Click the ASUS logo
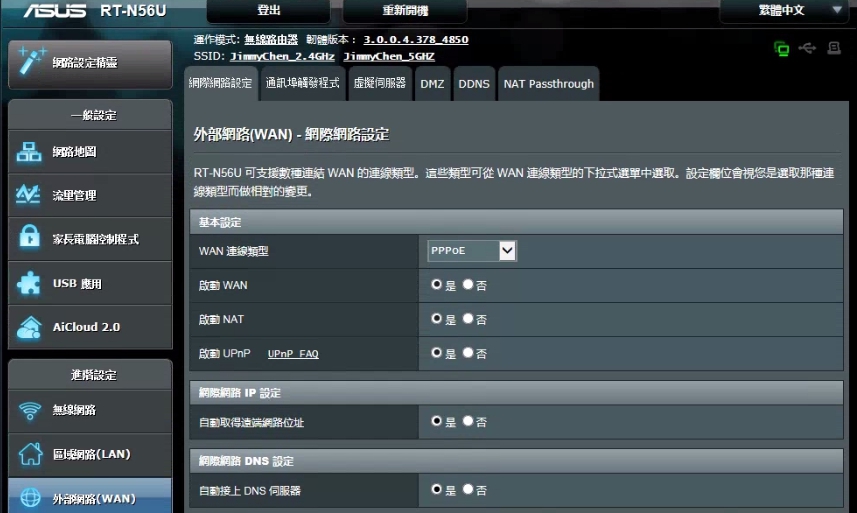Viewport: 857px width, 513px height. (x=55, y=10)
